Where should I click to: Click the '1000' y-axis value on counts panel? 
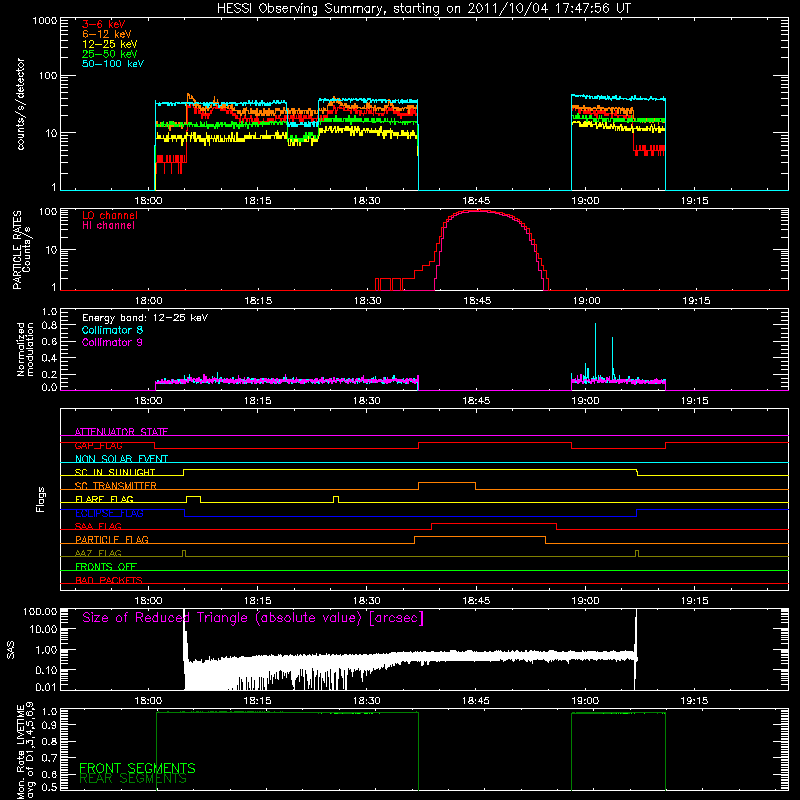pyautogui.click(x=45, y=21)
